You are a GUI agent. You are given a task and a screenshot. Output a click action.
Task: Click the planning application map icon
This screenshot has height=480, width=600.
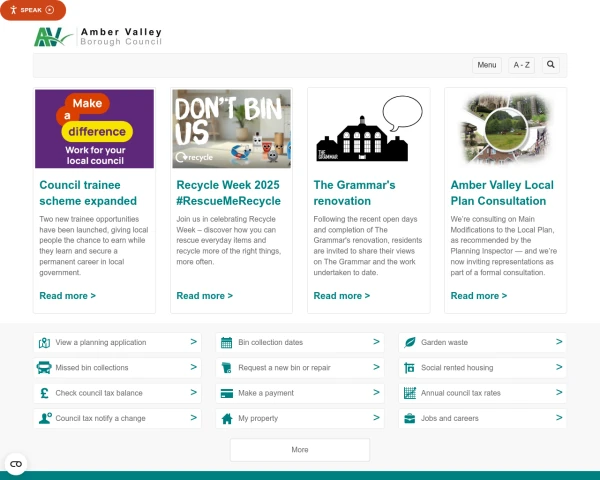(x=45, y=343)
